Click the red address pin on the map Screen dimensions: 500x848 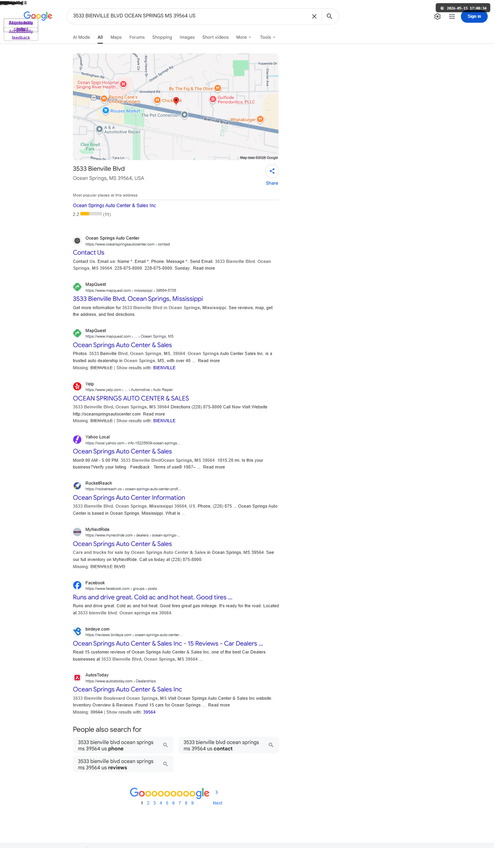176,101
